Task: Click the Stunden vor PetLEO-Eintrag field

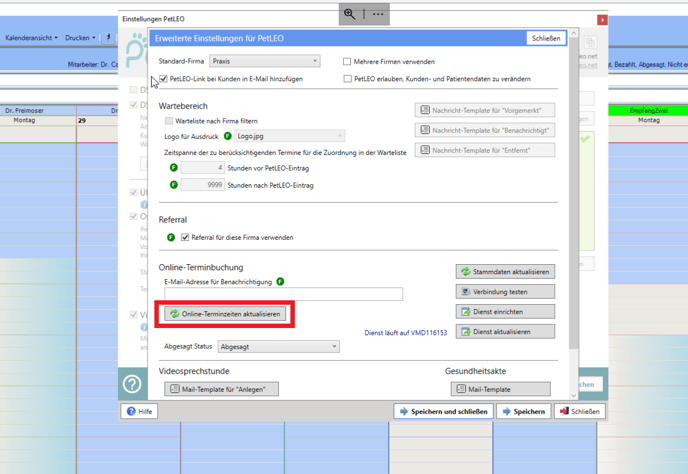Action: pyautogui.click(x=203, y=168)
